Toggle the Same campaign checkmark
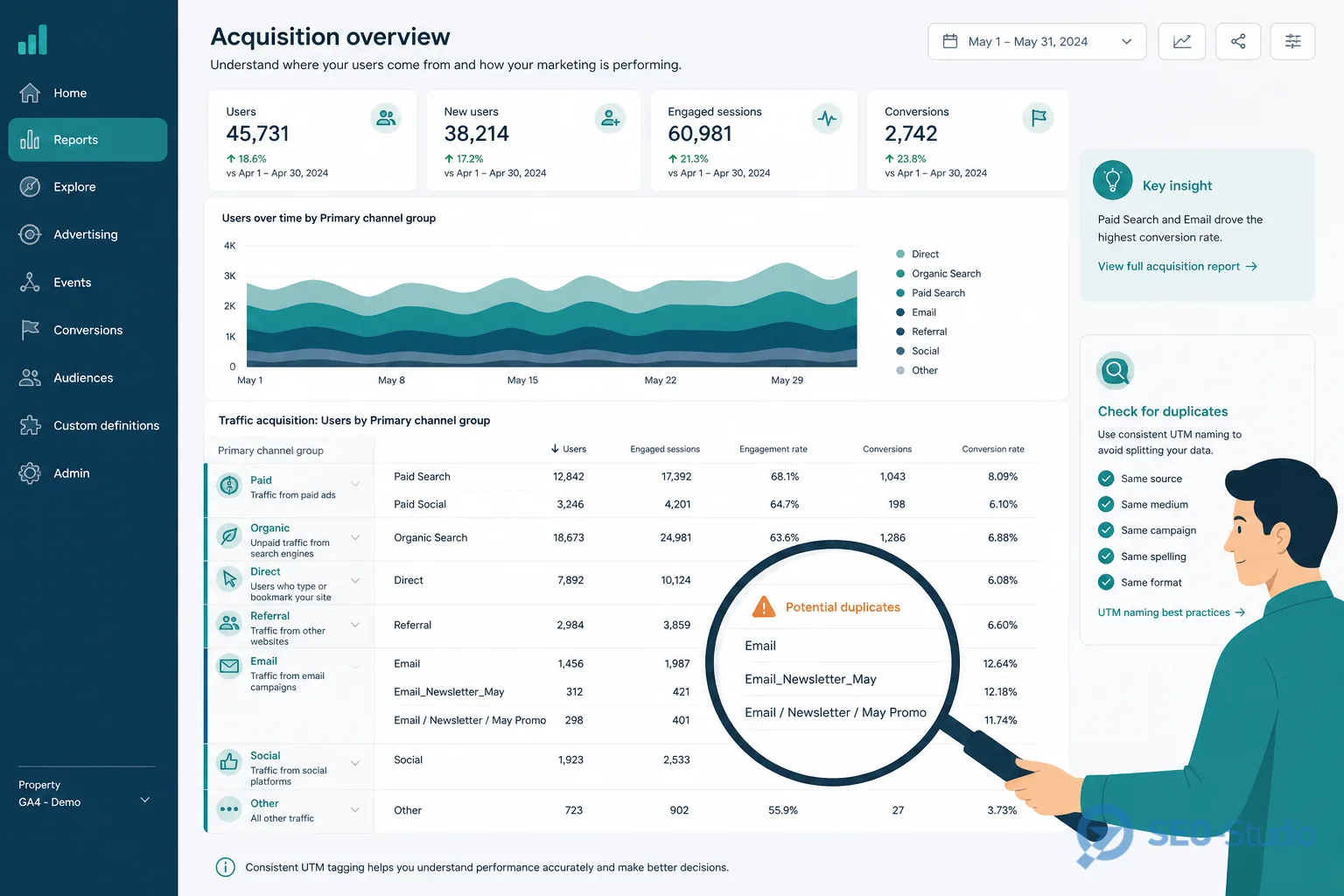 pyautogui.click(x=1106, y=530)
